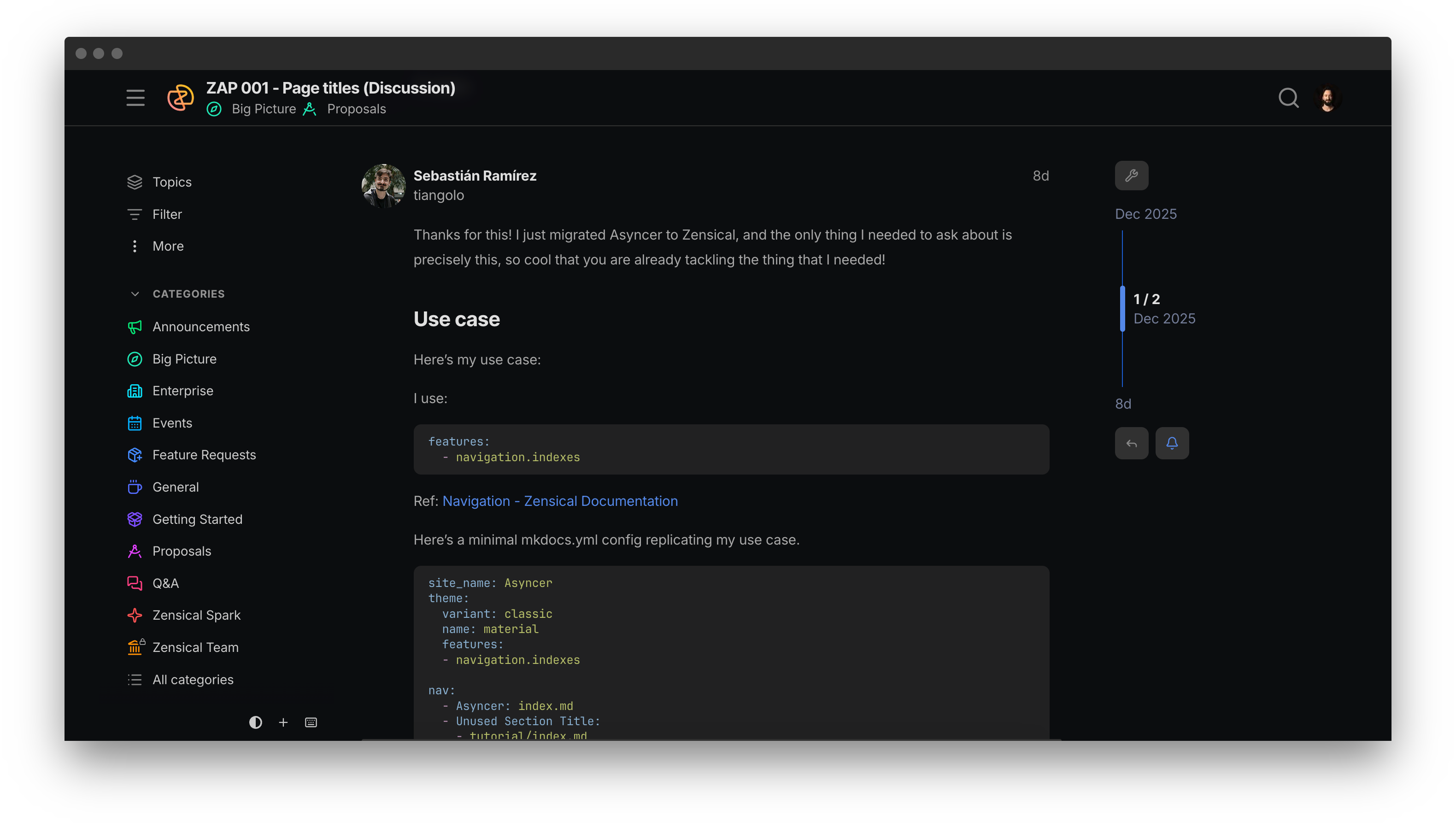This screenshot has height=833, width=1456.
Task: Toggle dark/light theme half-circle icon
Action: pyautogui.click(x=255, y=722)
